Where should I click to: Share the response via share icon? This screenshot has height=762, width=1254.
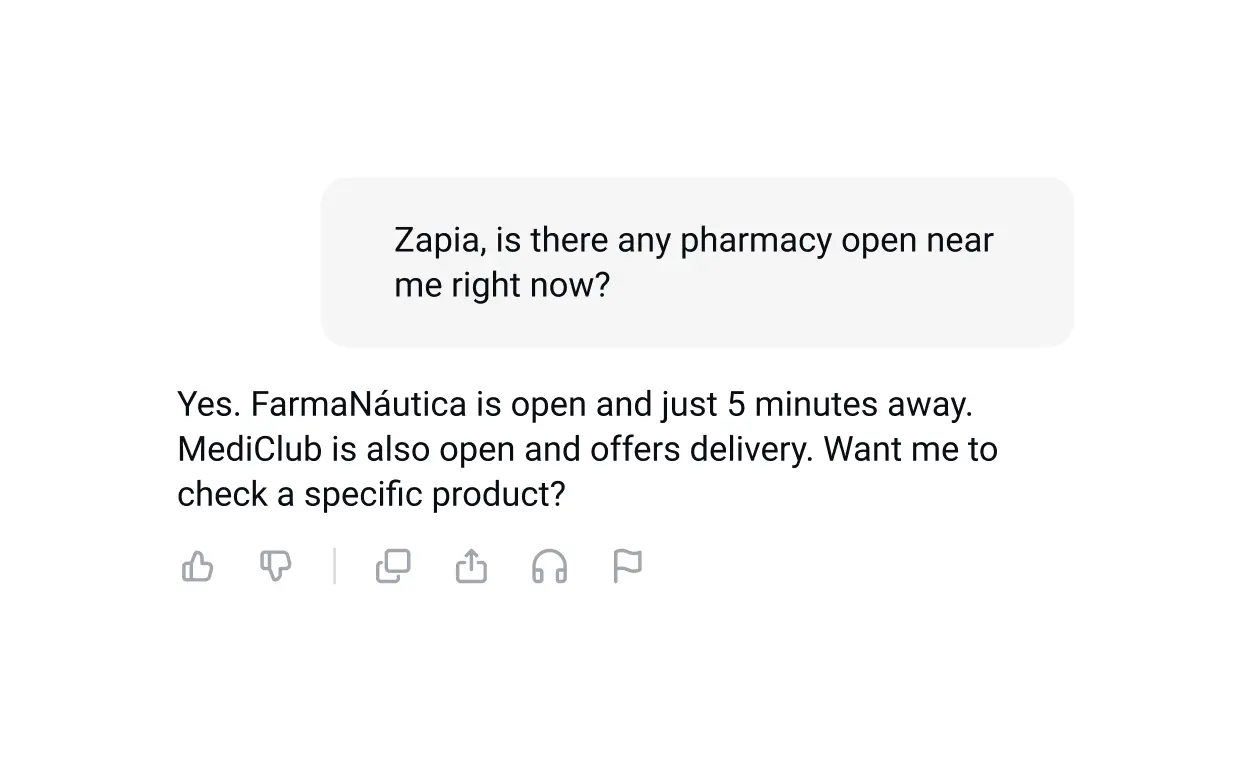point(471,567)
